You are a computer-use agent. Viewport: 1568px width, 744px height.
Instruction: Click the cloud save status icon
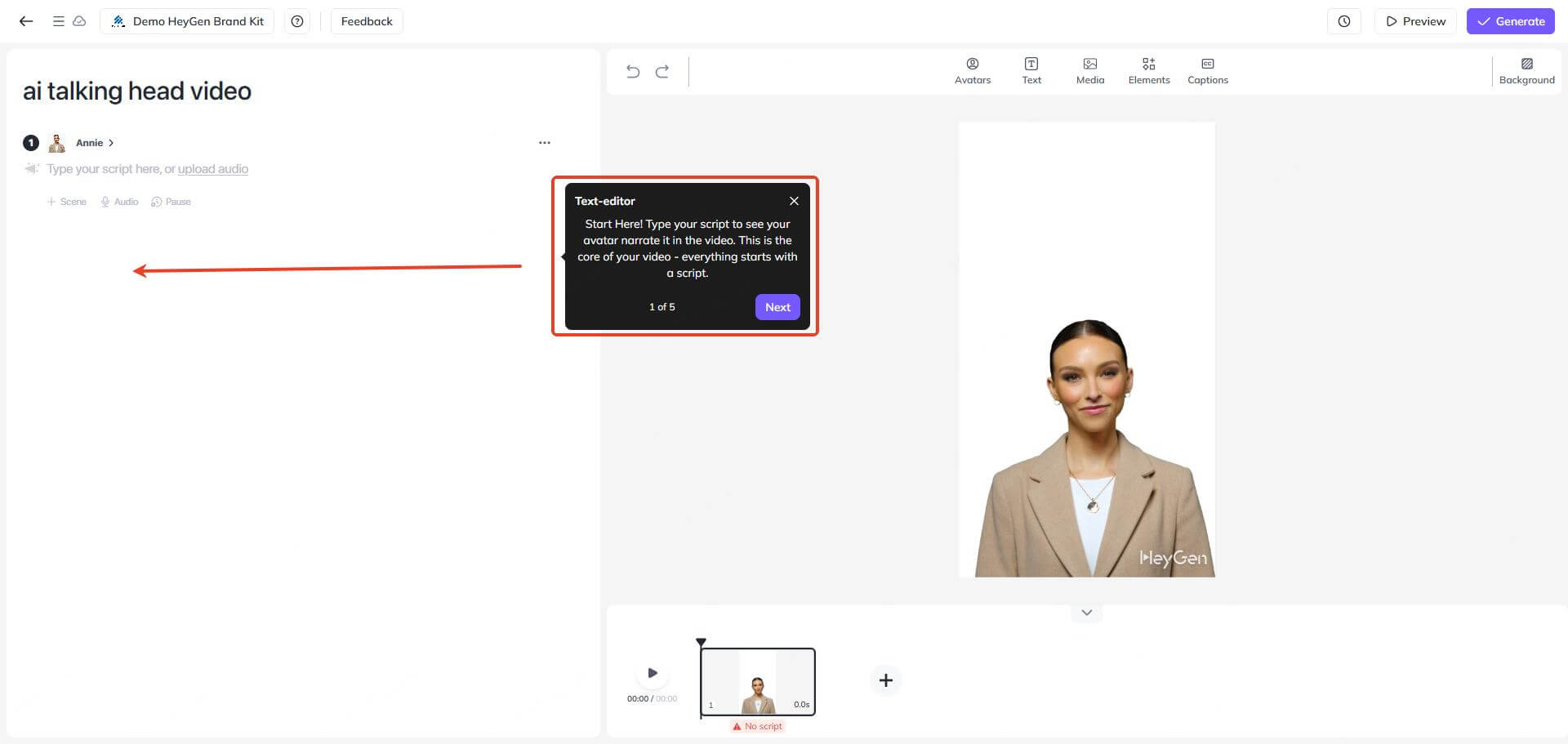tap(79, 21)
